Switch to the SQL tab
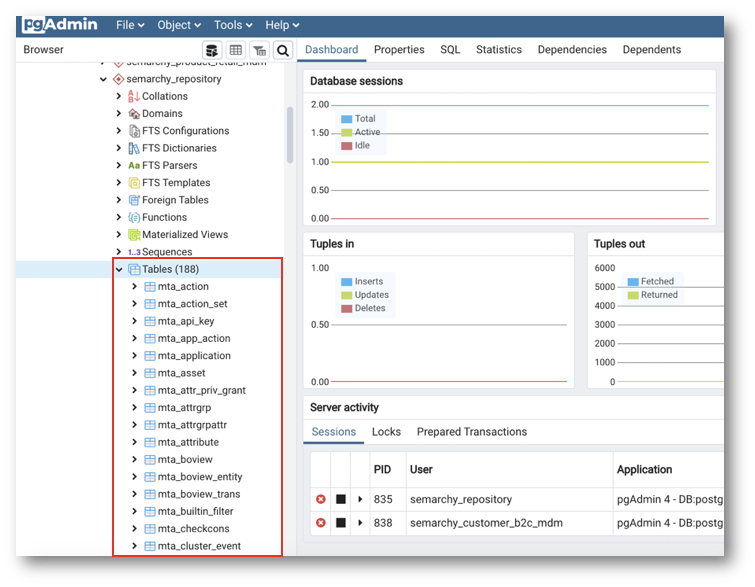 coord(450,50)
